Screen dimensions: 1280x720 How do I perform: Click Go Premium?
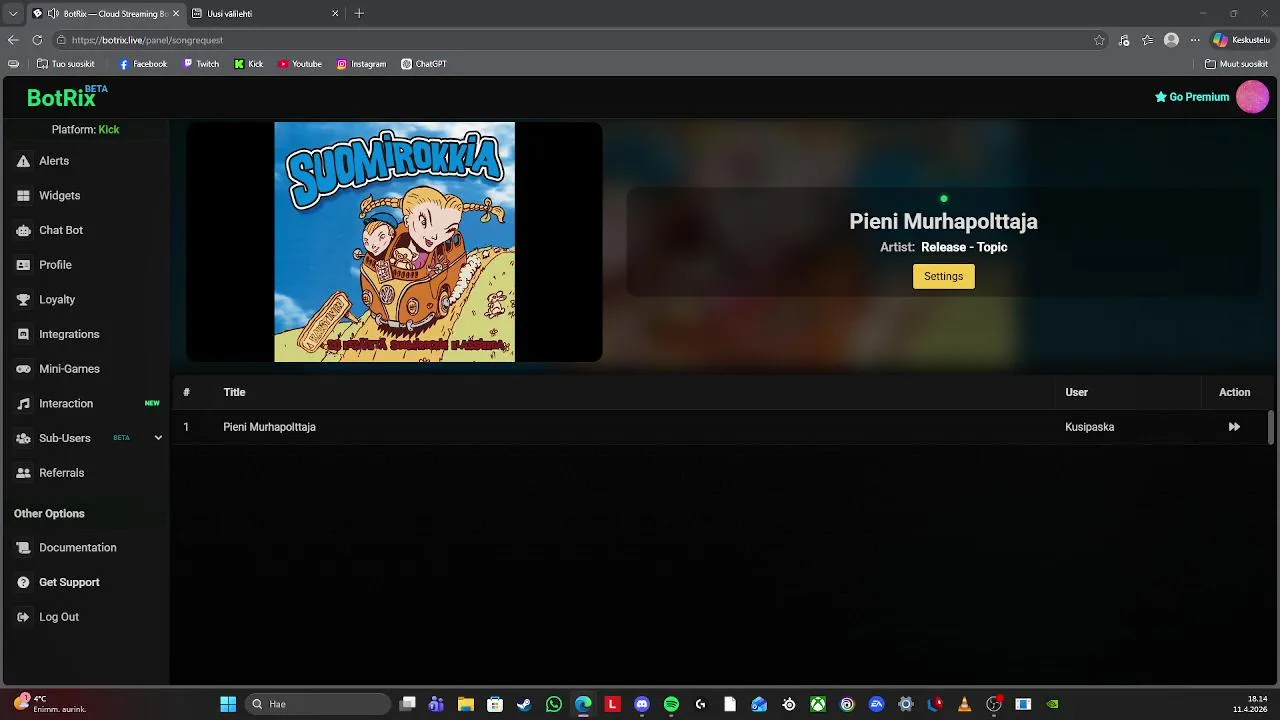(1192, 97)
